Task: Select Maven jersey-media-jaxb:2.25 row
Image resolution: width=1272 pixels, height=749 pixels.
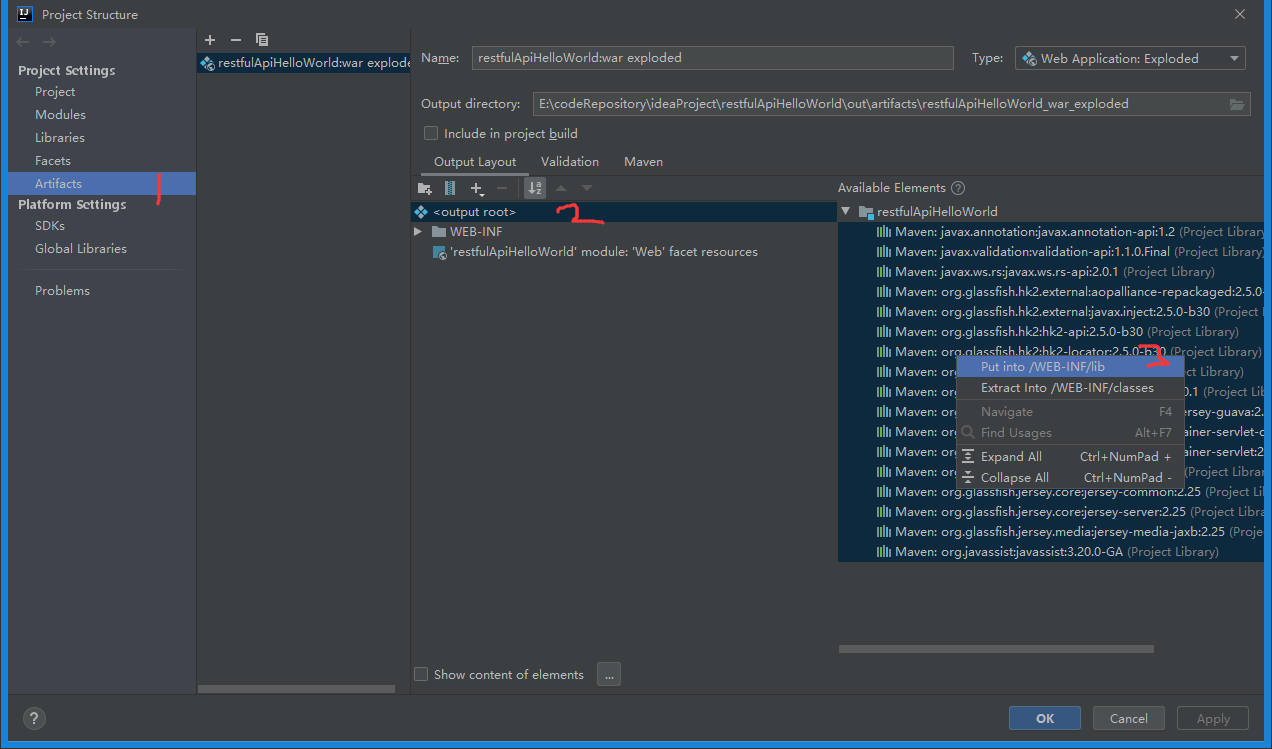Action: tap(1051, 532)
